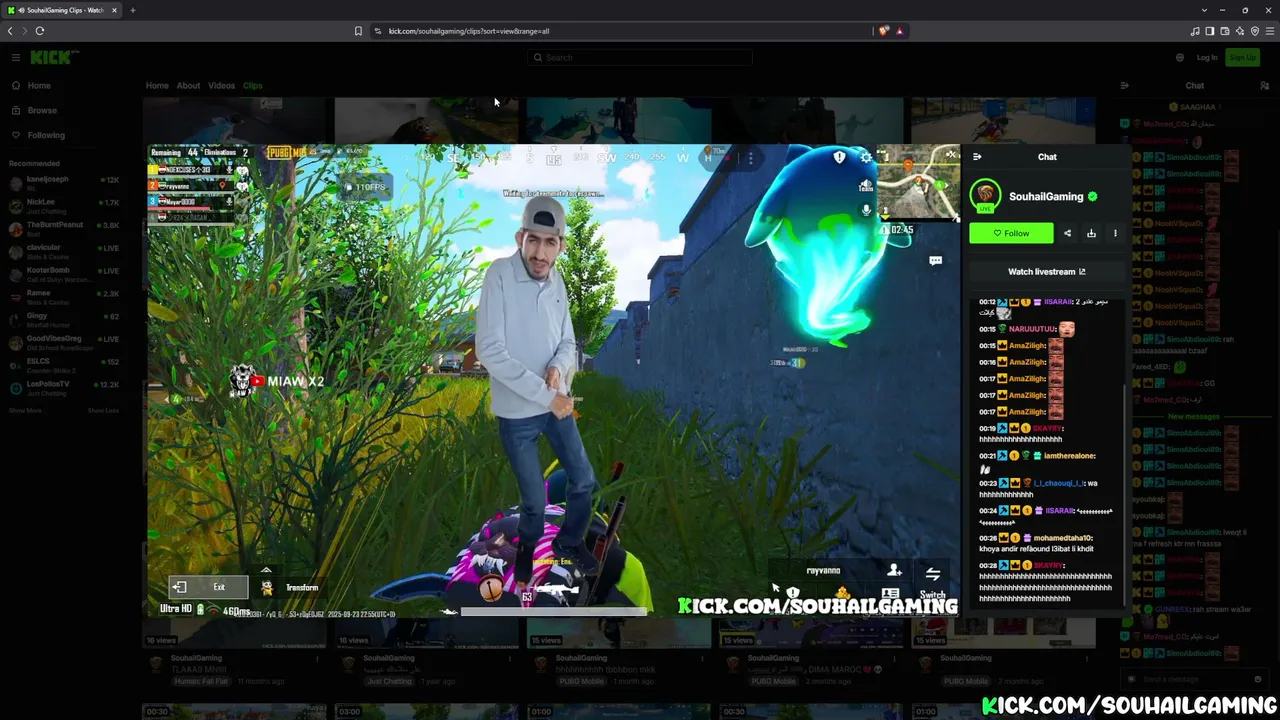Select the Clips tab
This screenshot has width=1280, height=720.
pyautogui.click(x=252, y=86)
